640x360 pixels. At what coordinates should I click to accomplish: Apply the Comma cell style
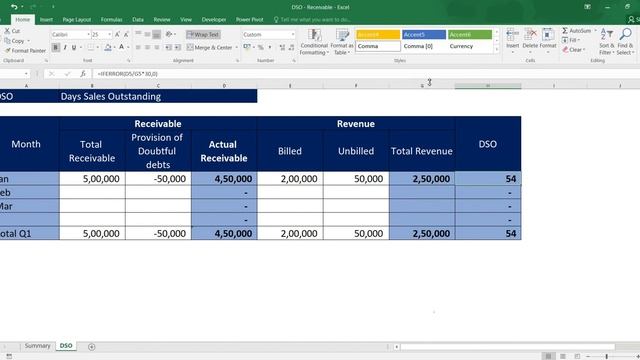378,46
